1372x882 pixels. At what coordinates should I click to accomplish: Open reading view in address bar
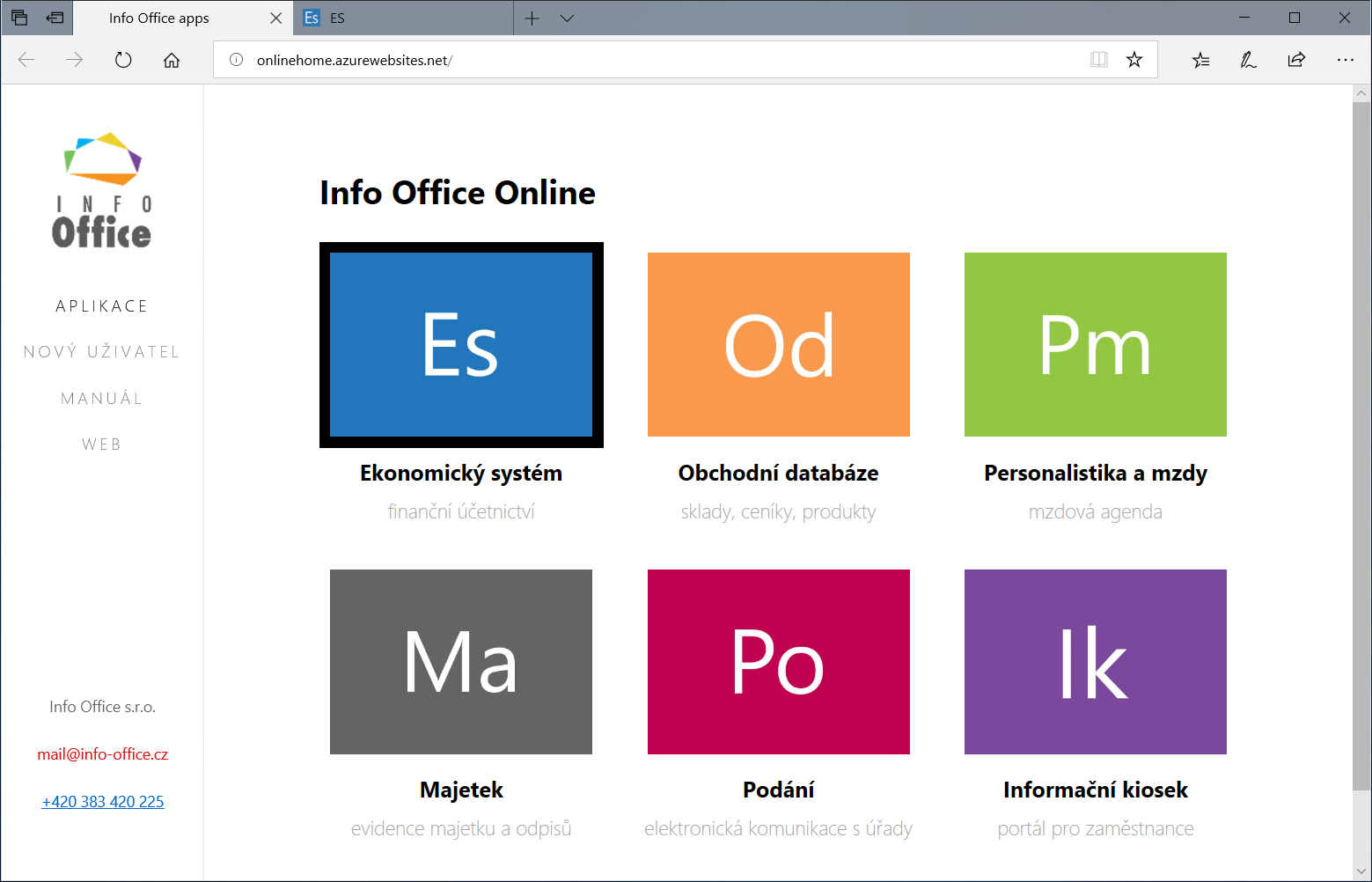coord(1098,60)
